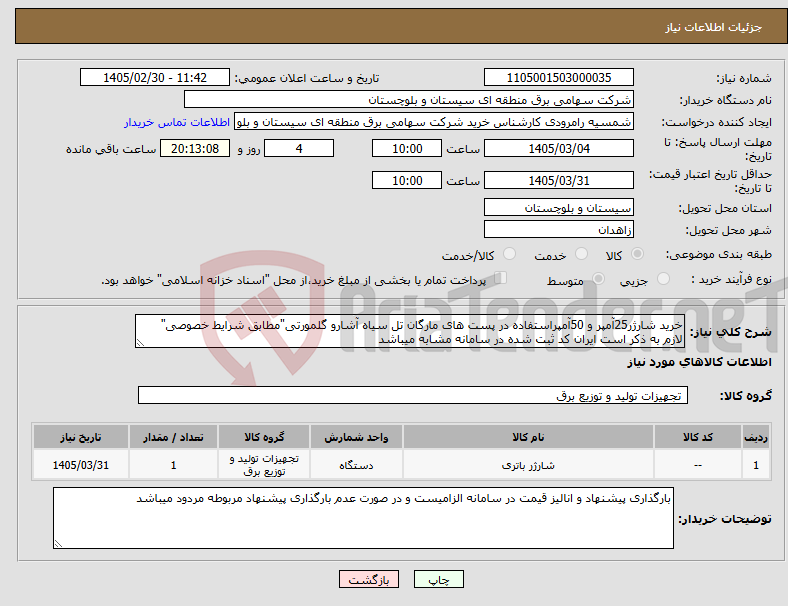Click the ایجاد کننده درخواست field
The image size is (788, 606).
tap(434, 122)
